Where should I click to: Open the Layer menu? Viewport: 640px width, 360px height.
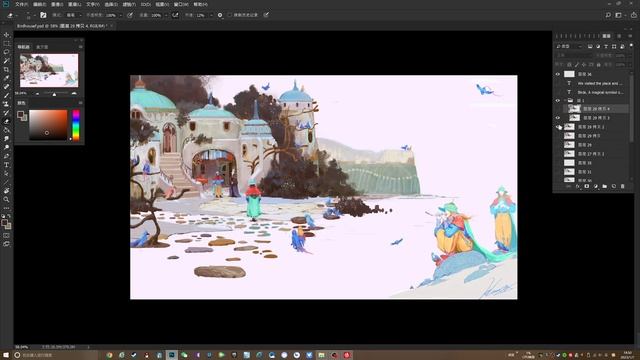tap(75, 4)
